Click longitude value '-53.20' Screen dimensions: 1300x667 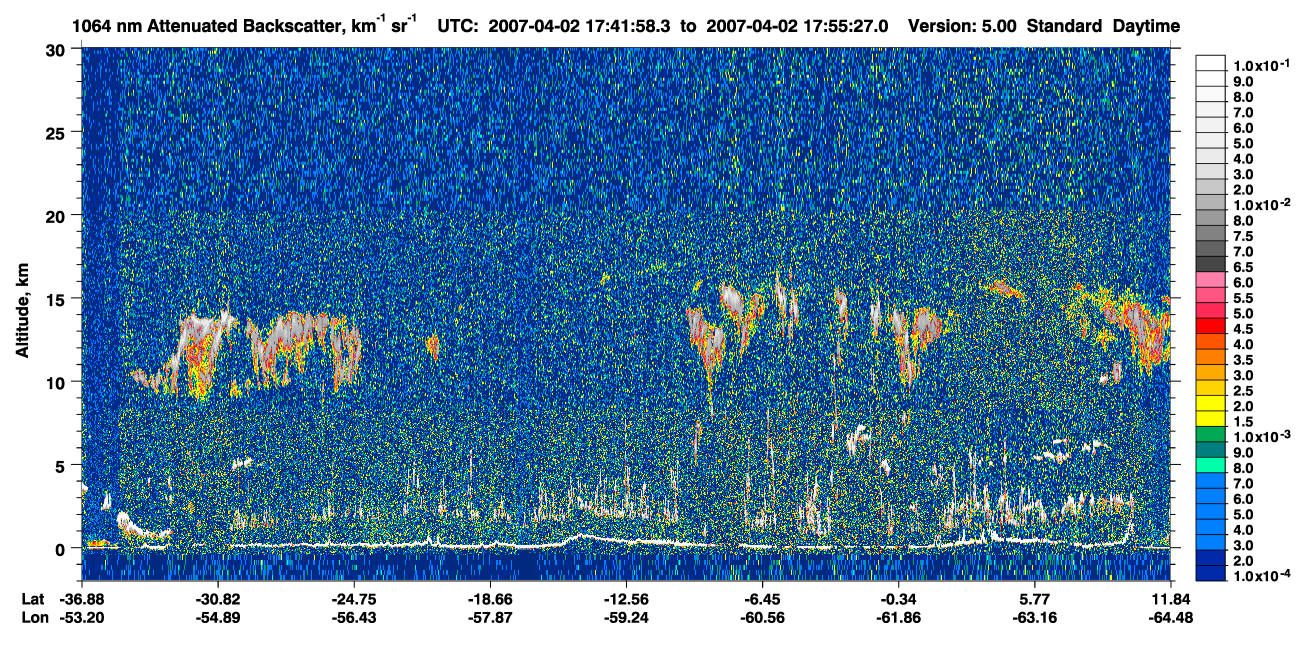82,617
